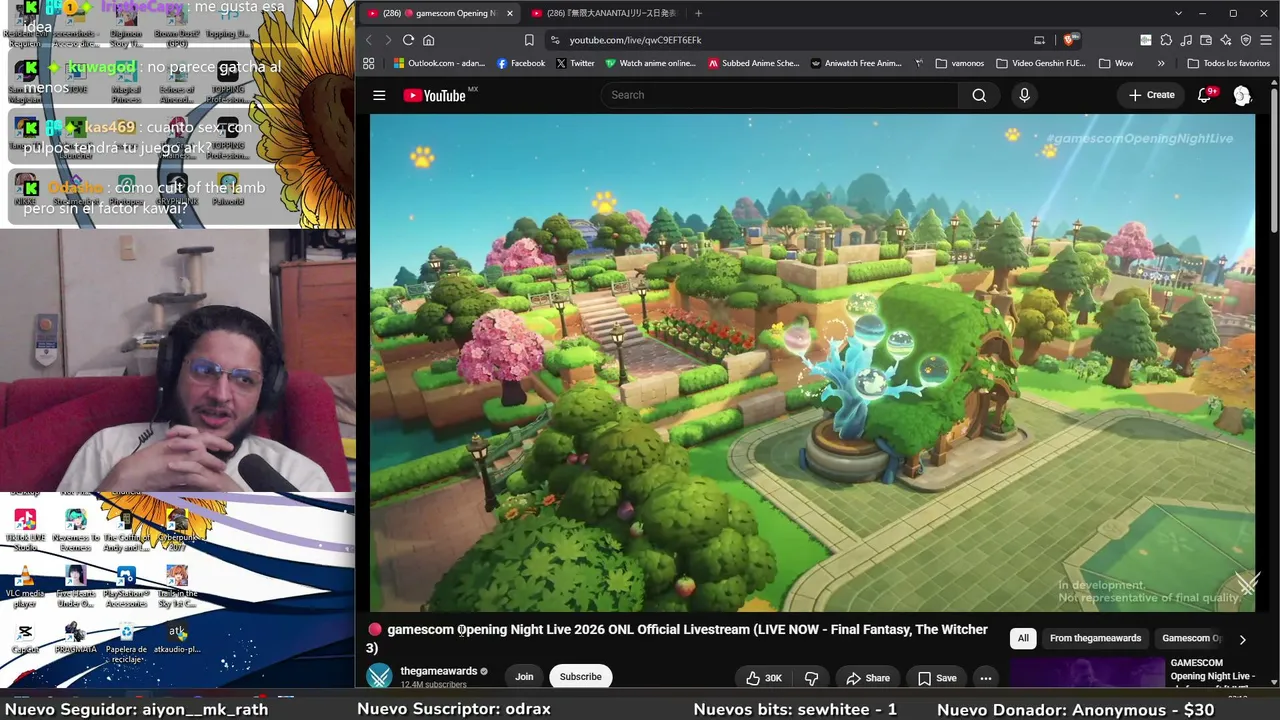This screenshot has width=1280, height=720.
Task: Select the All filter chip
Action: pyautogui.click(x=1023, y=638)
